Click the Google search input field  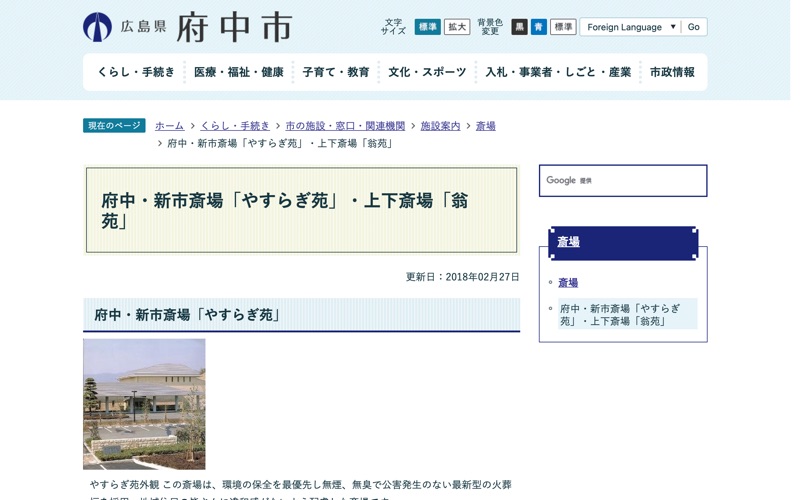[623, 181]
